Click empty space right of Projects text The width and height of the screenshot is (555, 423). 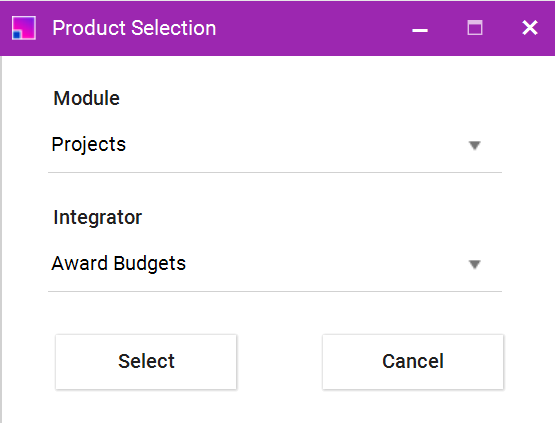point(294,144)
